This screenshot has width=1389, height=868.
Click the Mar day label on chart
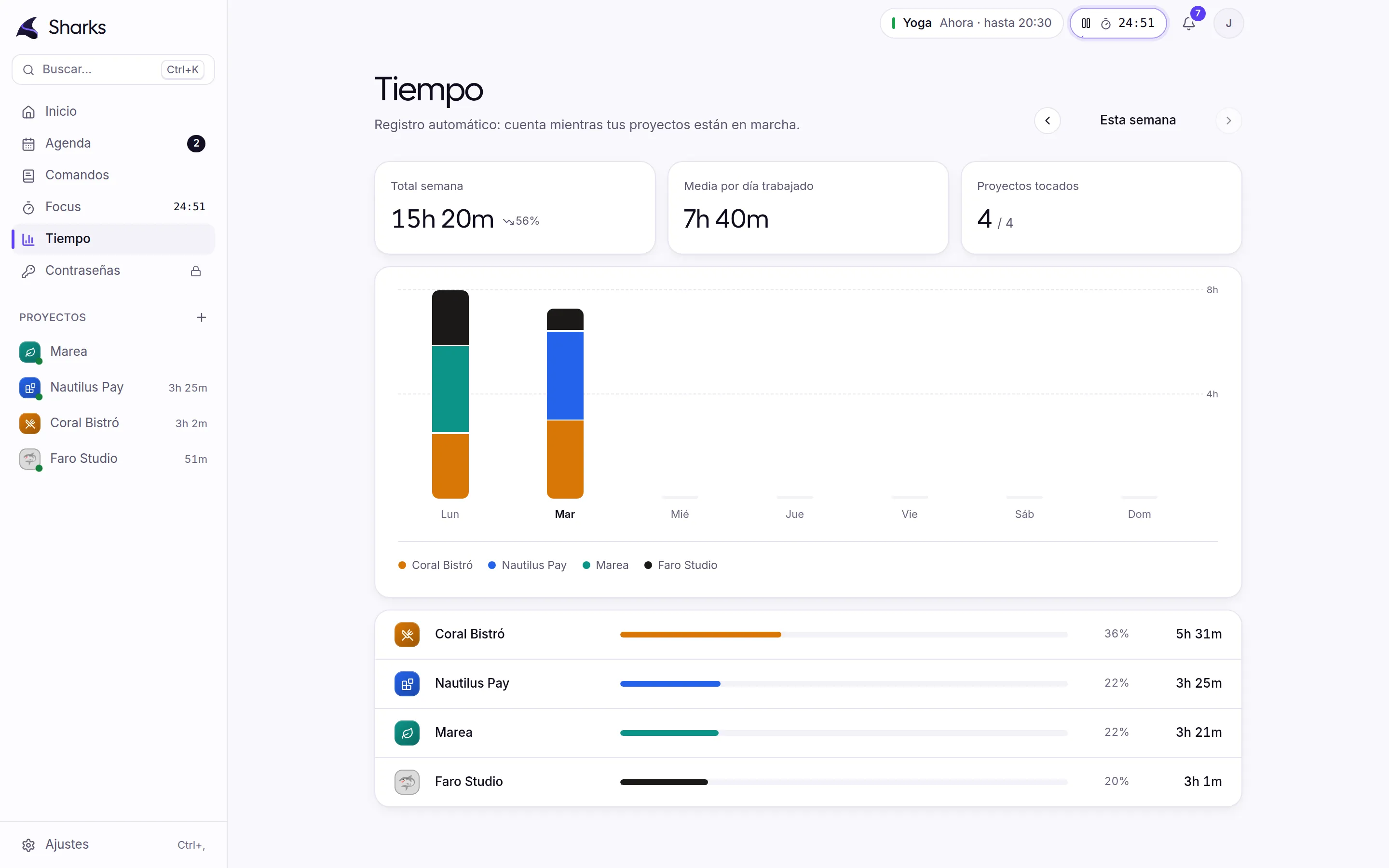coord(565,515)
